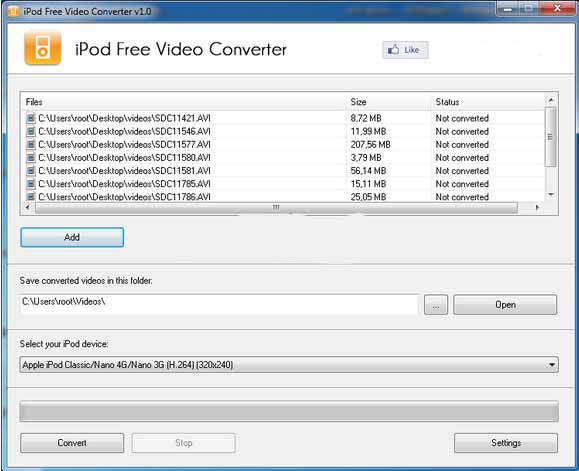The image size is (579, 471).
Task: Click the 8,72 MB size cell
Action: click(366, 118)
